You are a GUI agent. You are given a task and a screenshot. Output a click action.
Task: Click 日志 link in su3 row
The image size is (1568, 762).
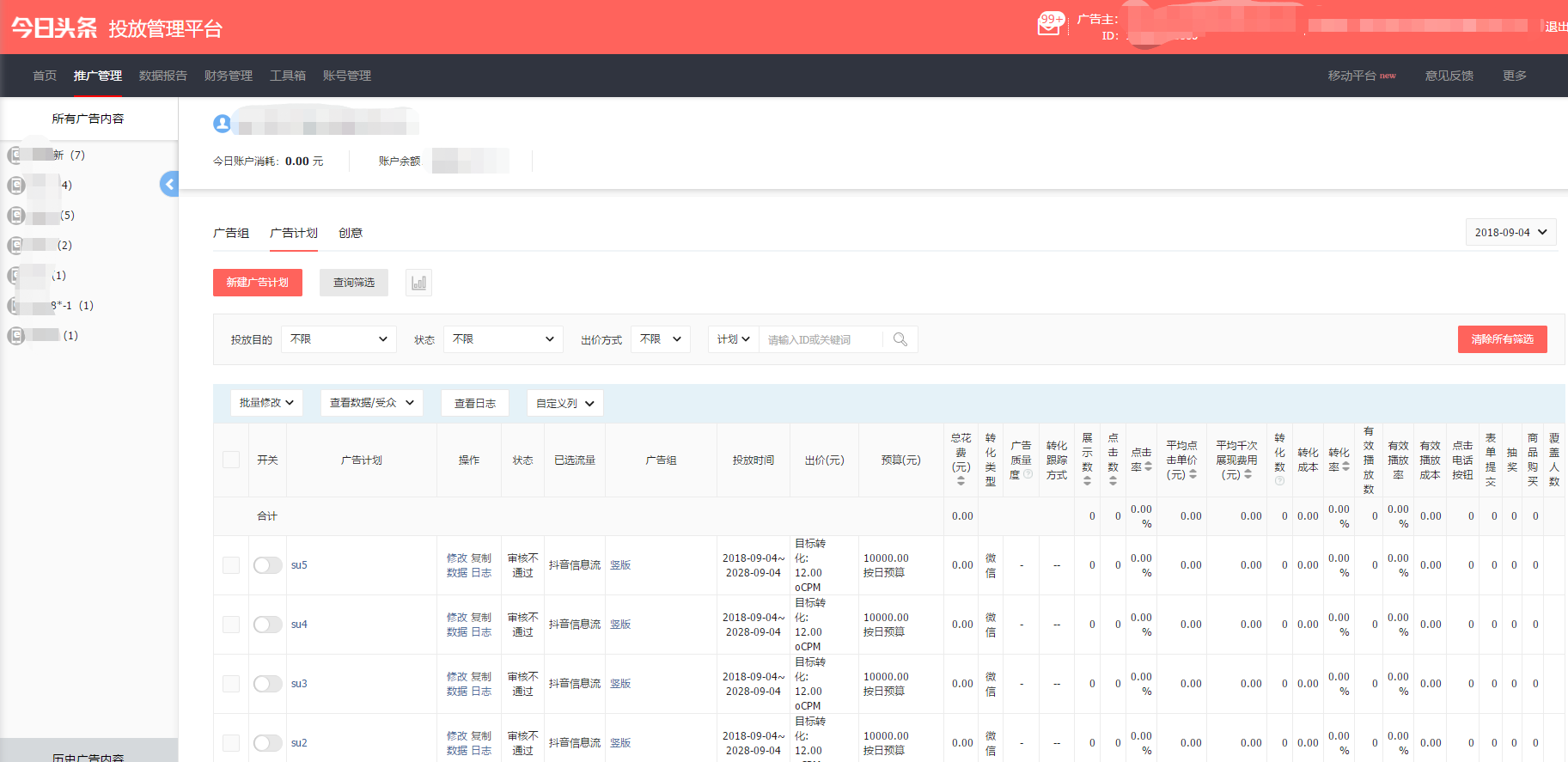481,692
